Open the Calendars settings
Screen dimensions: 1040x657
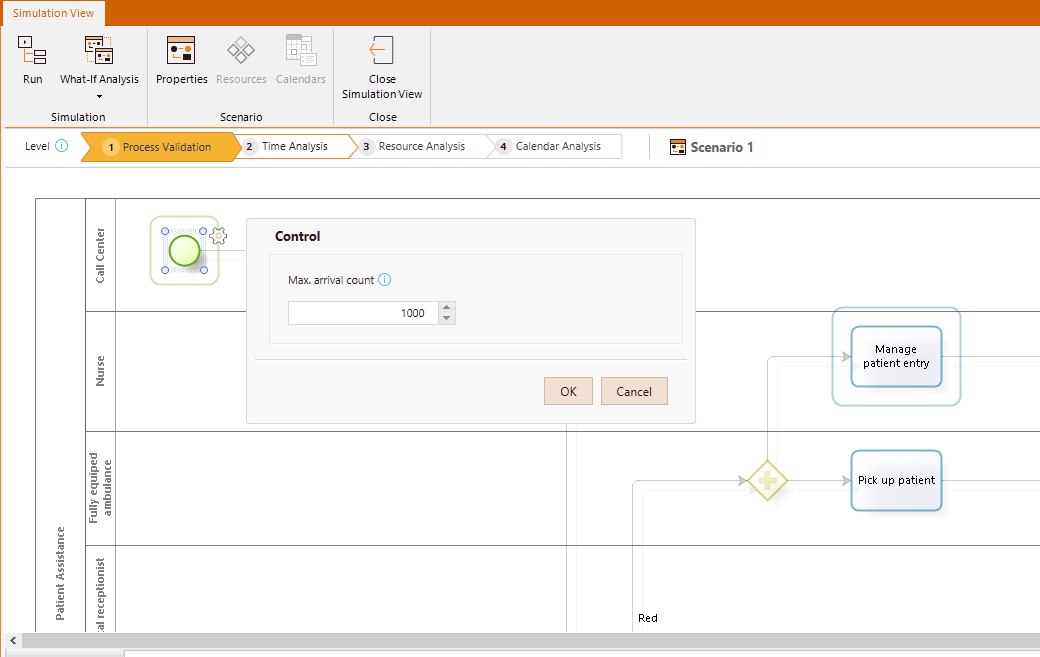point(300,60)
